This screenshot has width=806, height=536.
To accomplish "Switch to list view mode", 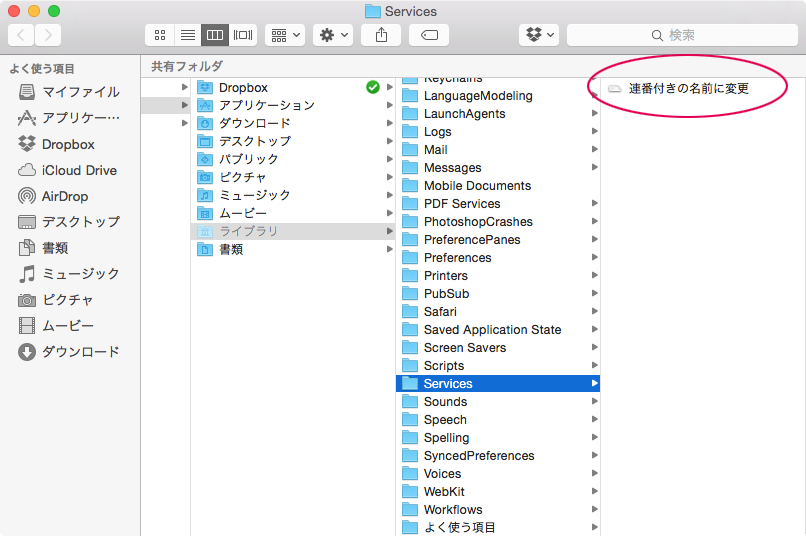I will [188, 35].
